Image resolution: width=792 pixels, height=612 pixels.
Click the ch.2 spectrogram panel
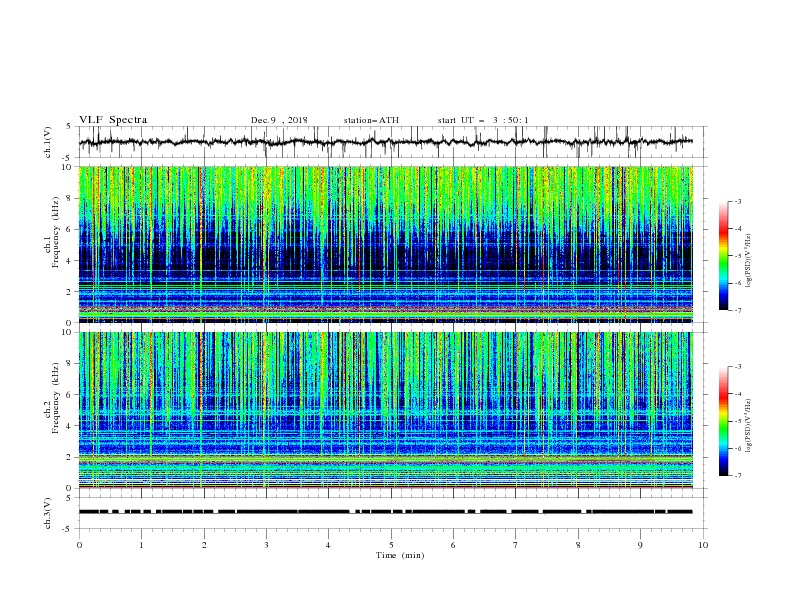click(386, 410)
